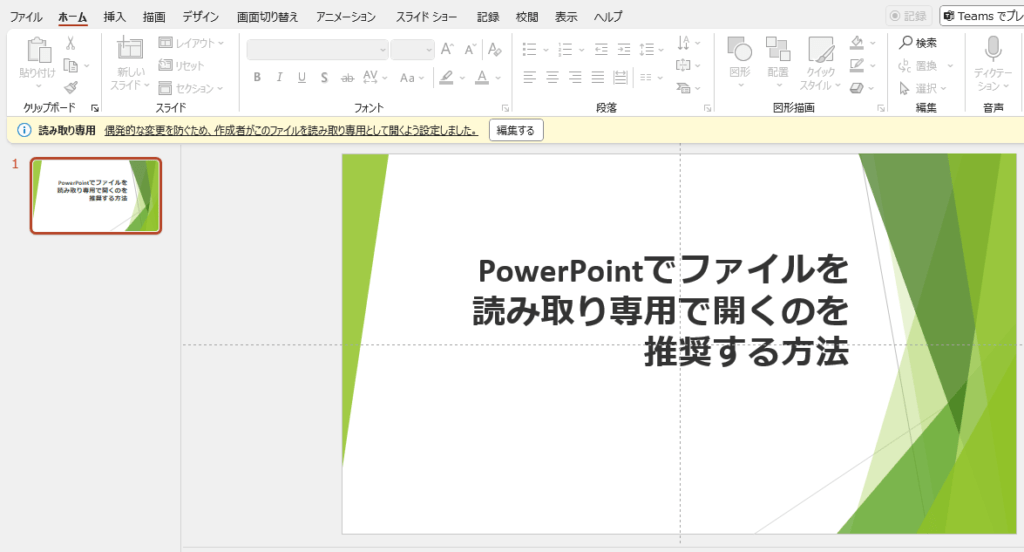
Task: Click the Dictation microphone icon
Action: tap(993, 50)
